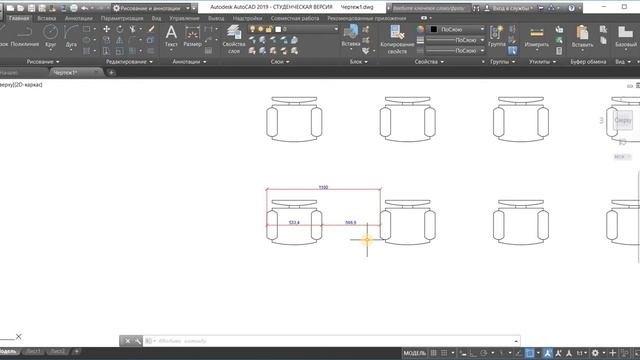
Task: Open the Вставка ribbon tab
Action: click(x=47, y=18)
